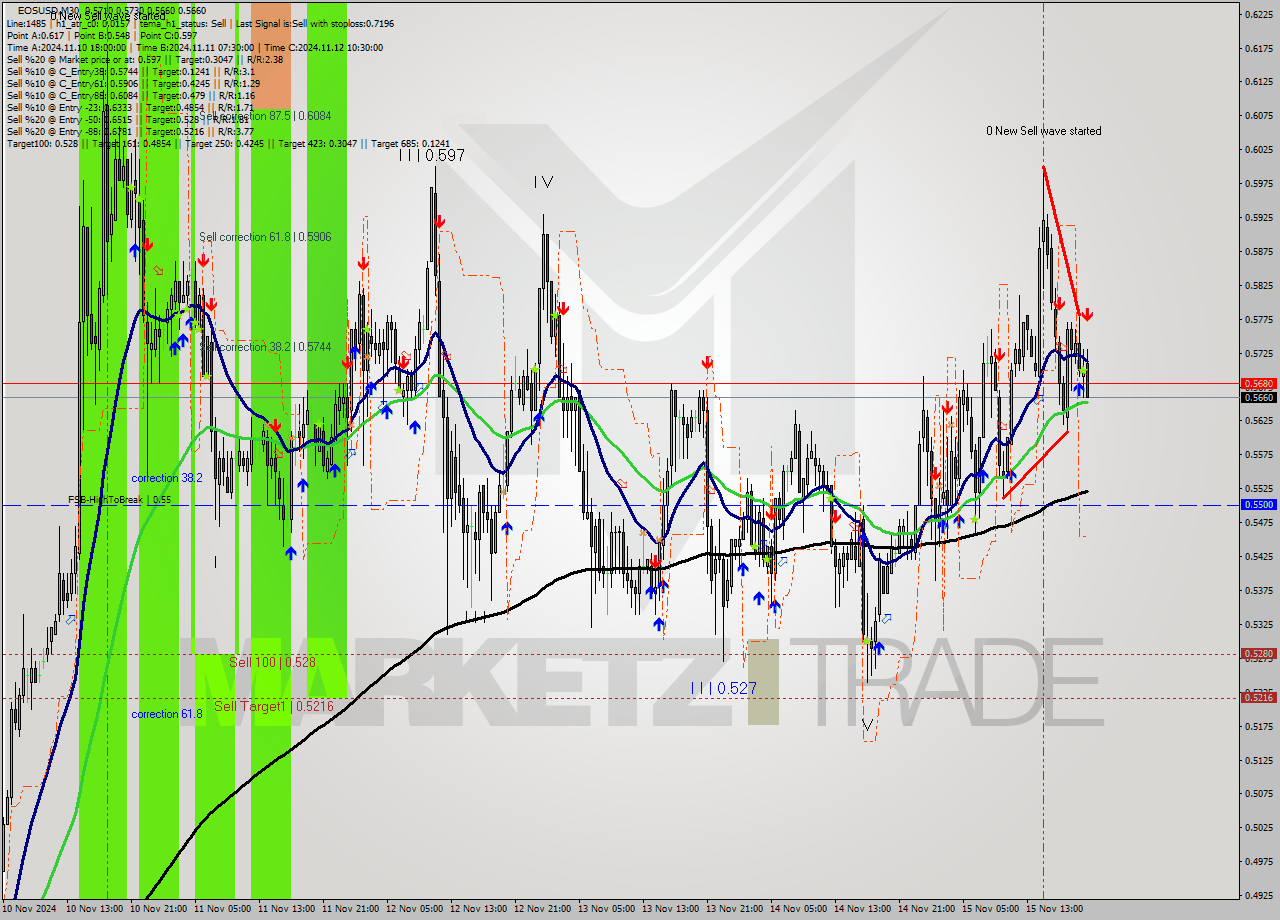This screenshot has height=920, width=1280.
Task: Click the '10 Nov 2024' time axis label
Action: (x=30, y=909)
